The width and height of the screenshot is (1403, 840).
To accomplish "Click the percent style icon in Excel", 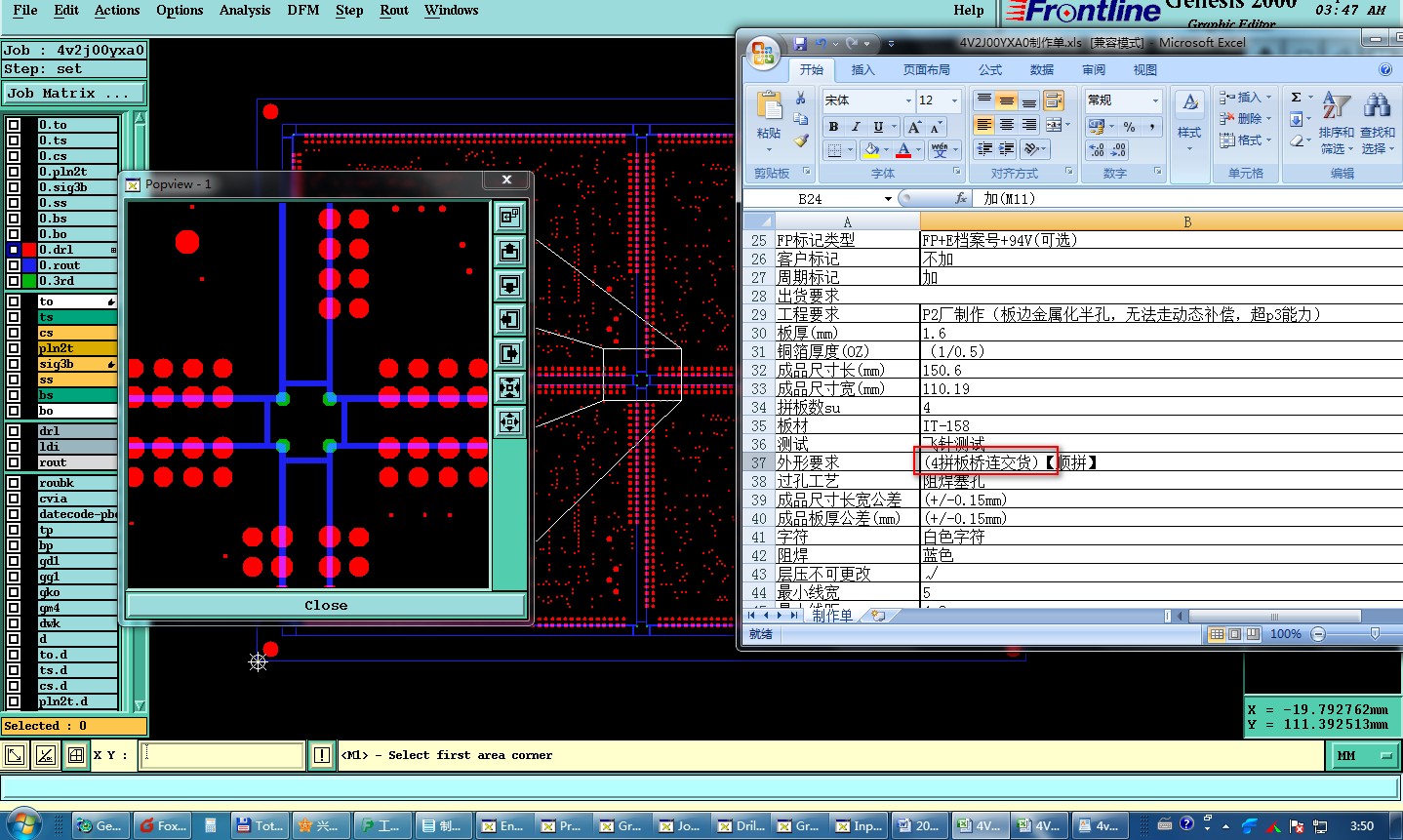I will click(x=1129, y=127).
